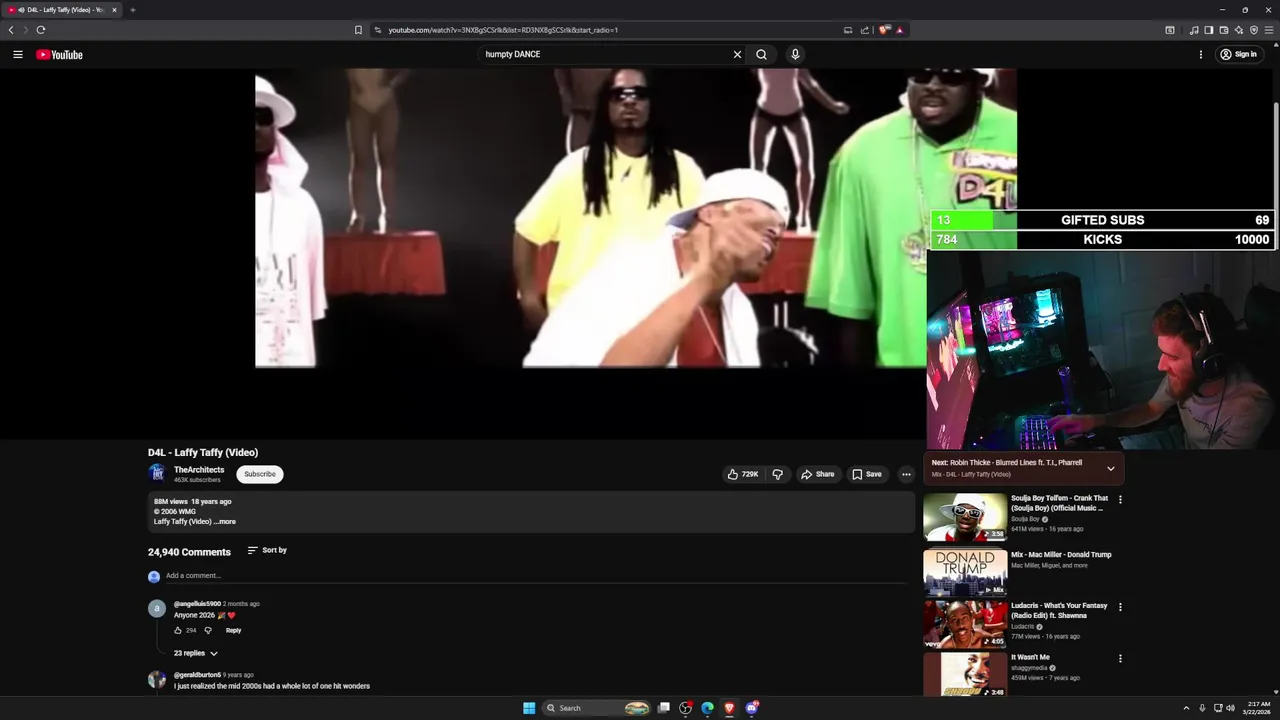Click 24,940 Comments heading

click(x=189, y=552)
